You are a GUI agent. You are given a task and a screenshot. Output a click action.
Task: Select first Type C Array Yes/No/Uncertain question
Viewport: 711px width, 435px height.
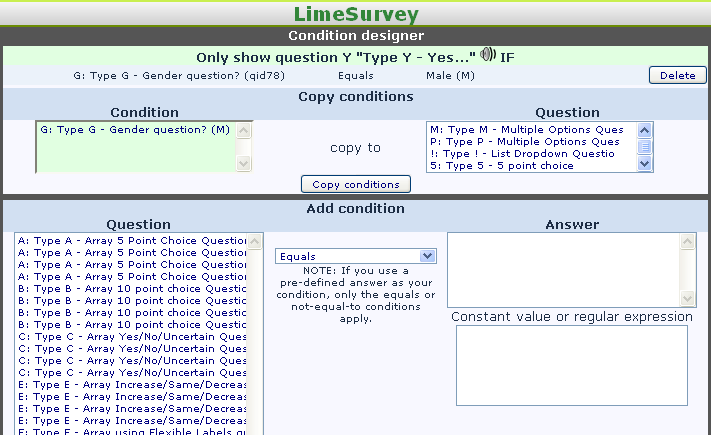[132, 337]
